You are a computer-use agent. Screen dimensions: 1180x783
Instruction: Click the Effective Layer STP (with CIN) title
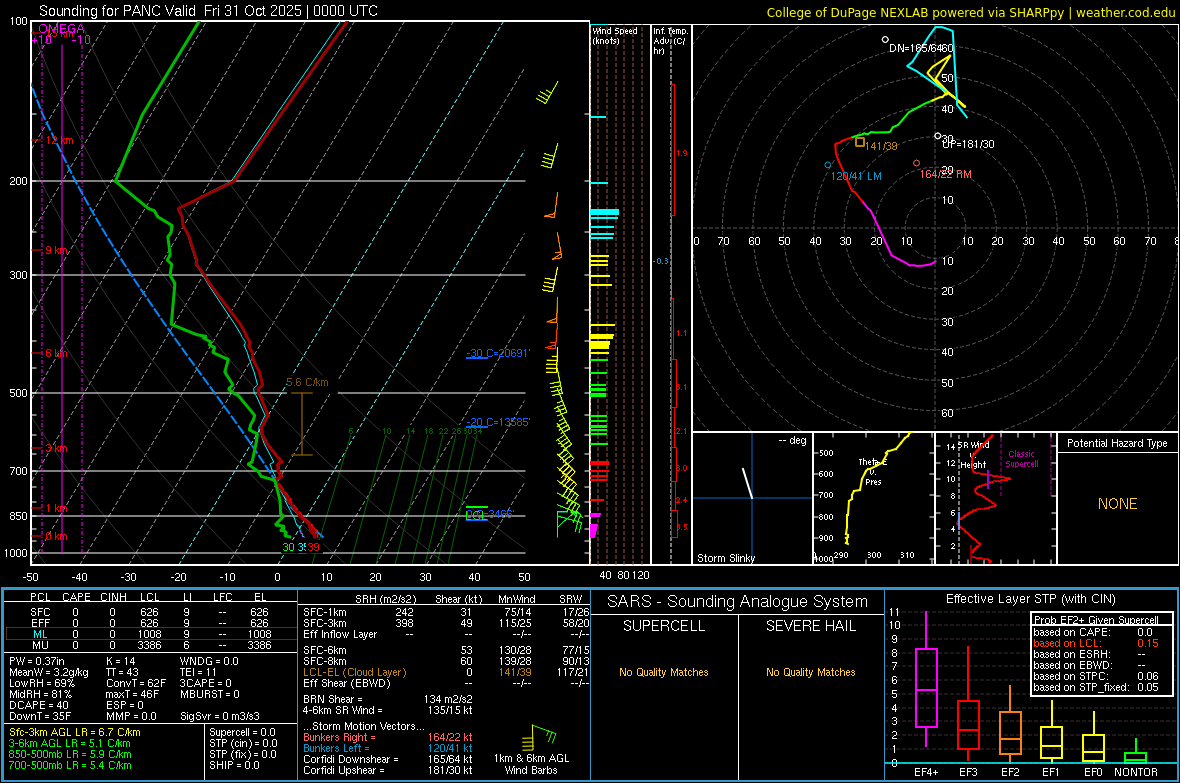click(1030, 599)
